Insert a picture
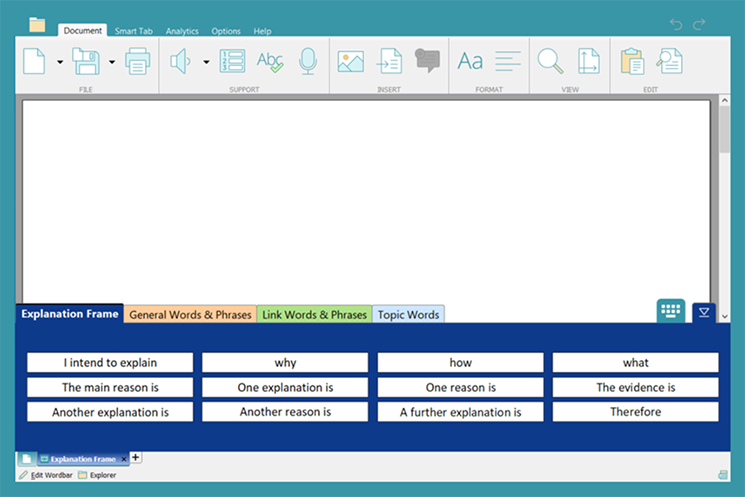 point(351,61)
